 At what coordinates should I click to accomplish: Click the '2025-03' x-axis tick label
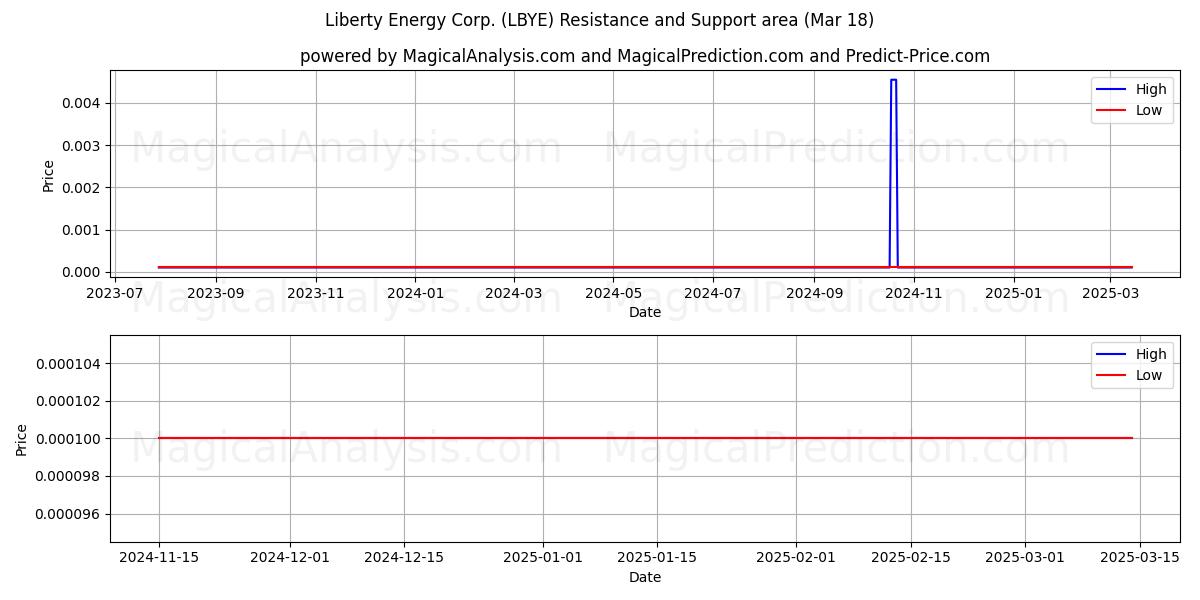click(1109, 294)
